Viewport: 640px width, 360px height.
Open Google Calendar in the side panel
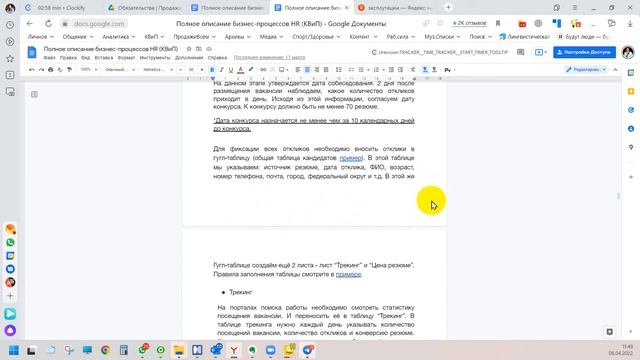[631, 73]
